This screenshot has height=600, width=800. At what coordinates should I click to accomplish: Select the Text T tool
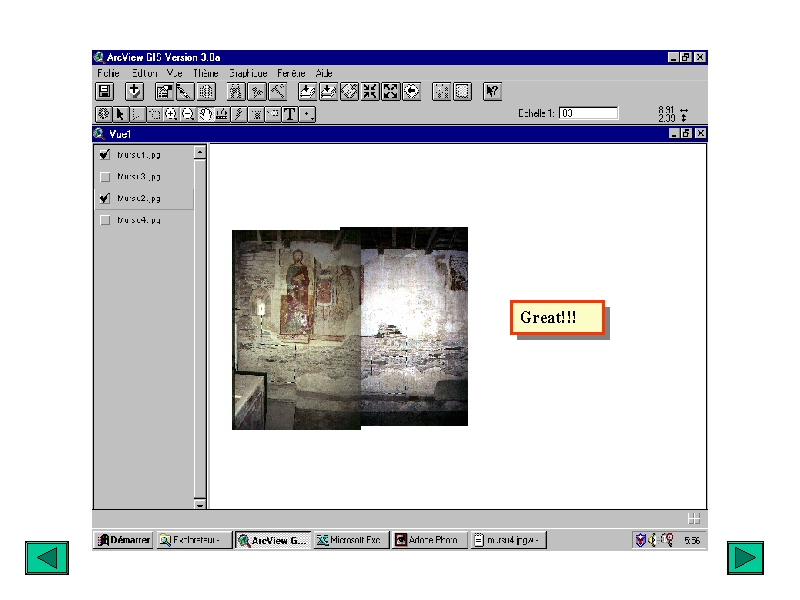click(x=290, y=114)
